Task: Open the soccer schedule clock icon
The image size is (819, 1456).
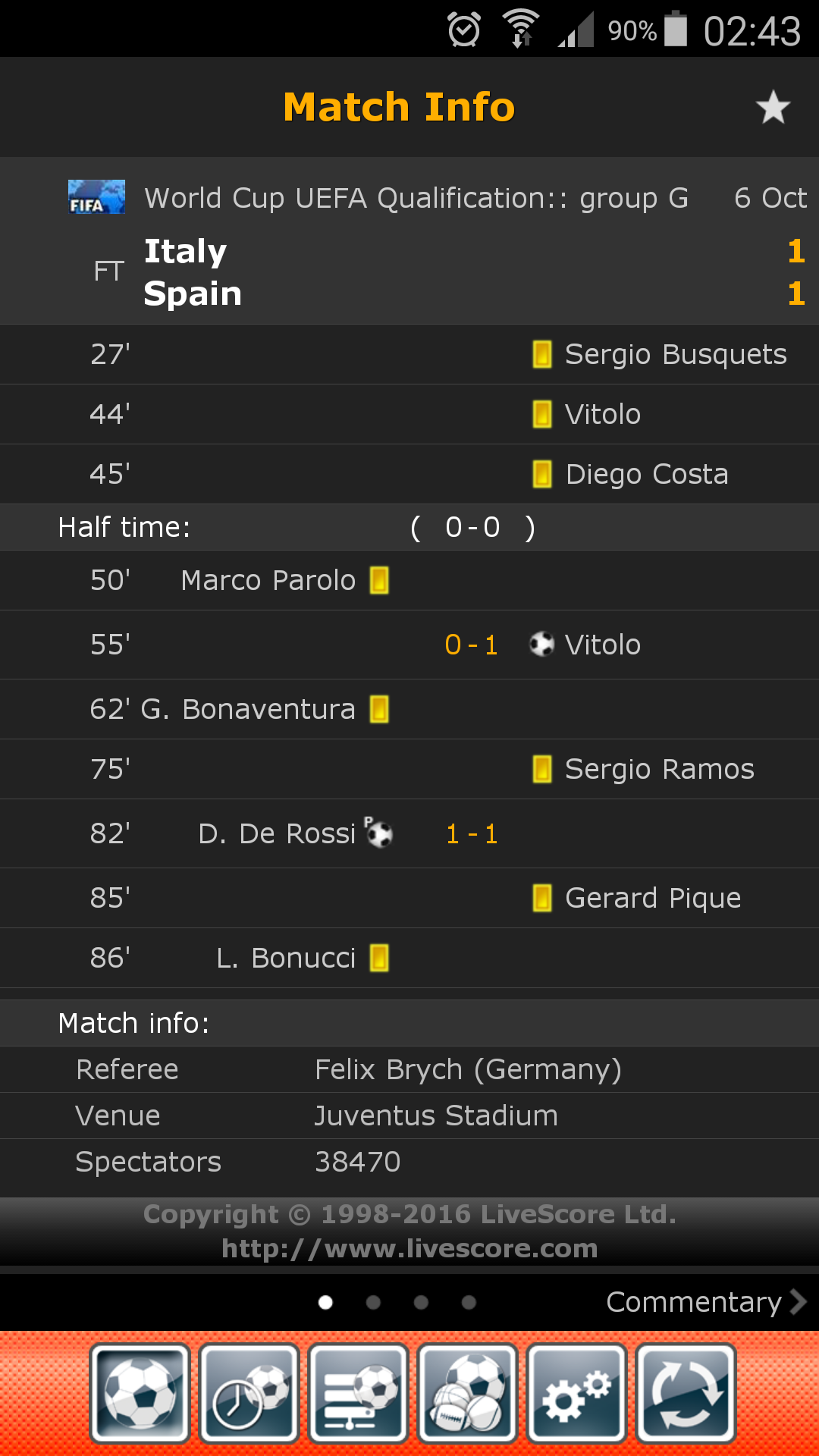Action: tap(249, 1393)
